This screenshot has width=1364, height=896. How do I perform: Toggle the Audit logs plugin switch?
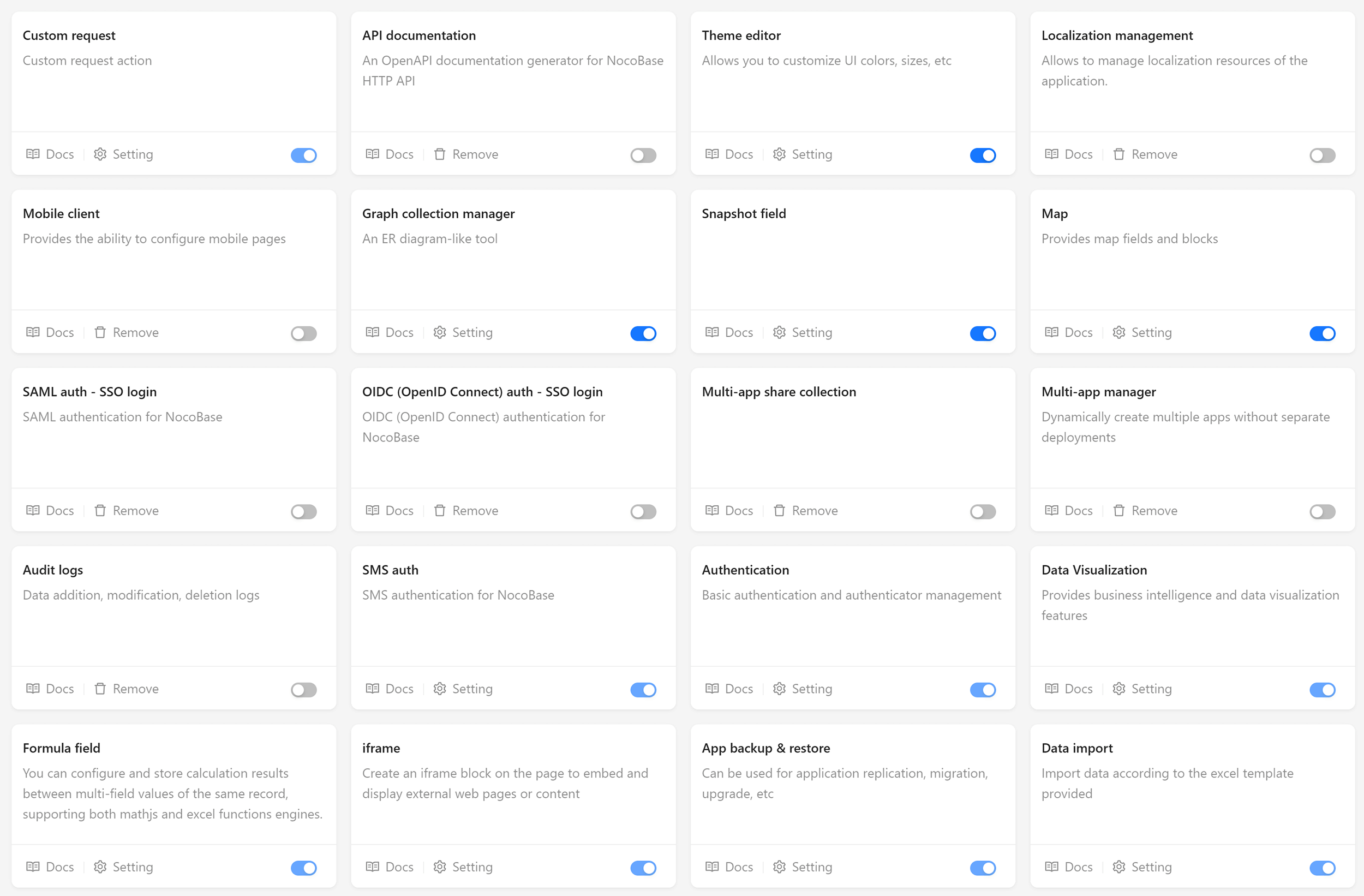click(304, 690)
